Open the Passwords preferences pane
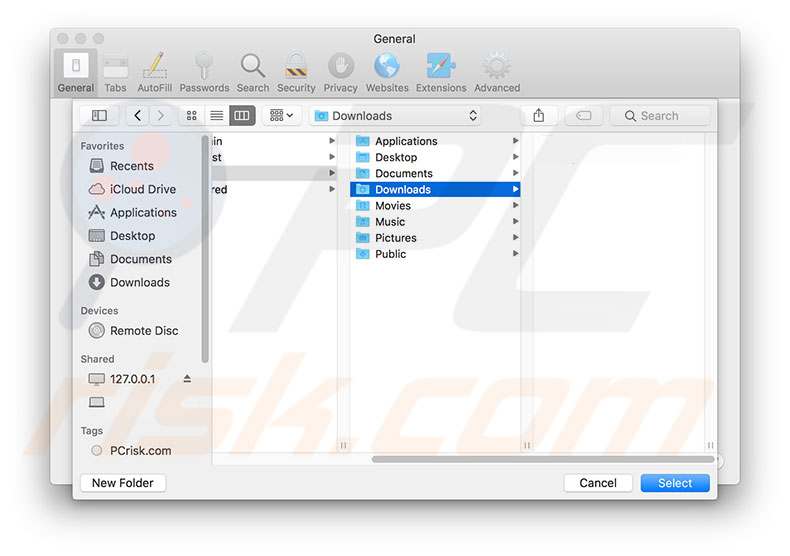 [x=204, y=73]
